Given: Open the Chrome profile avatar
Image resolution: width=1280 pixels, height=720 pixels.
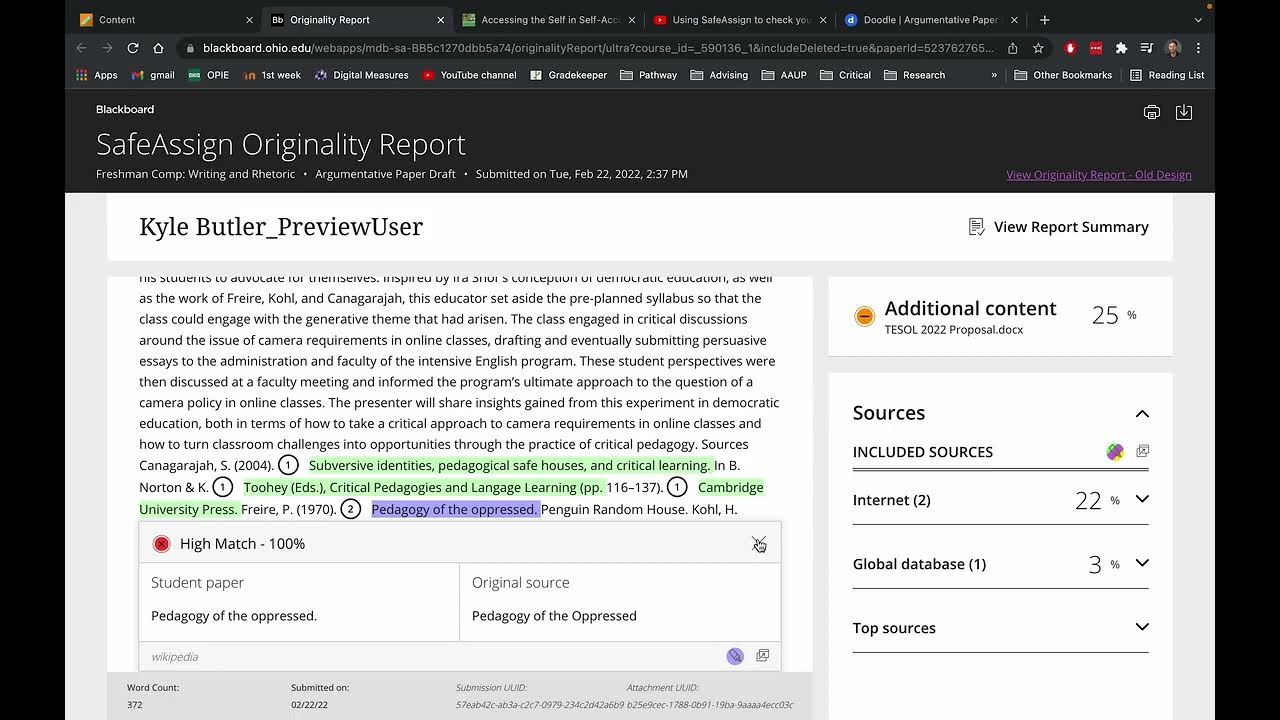Looking at the screenshot, I should coord(1173,48).
